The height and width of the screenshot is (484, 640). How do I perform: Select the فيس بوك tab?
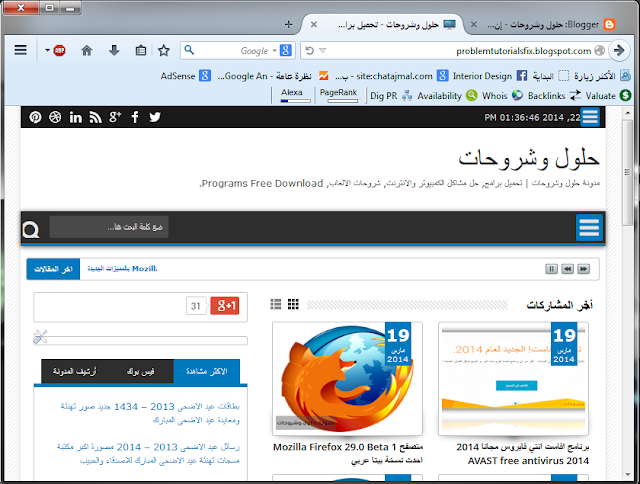coord(140,371)
